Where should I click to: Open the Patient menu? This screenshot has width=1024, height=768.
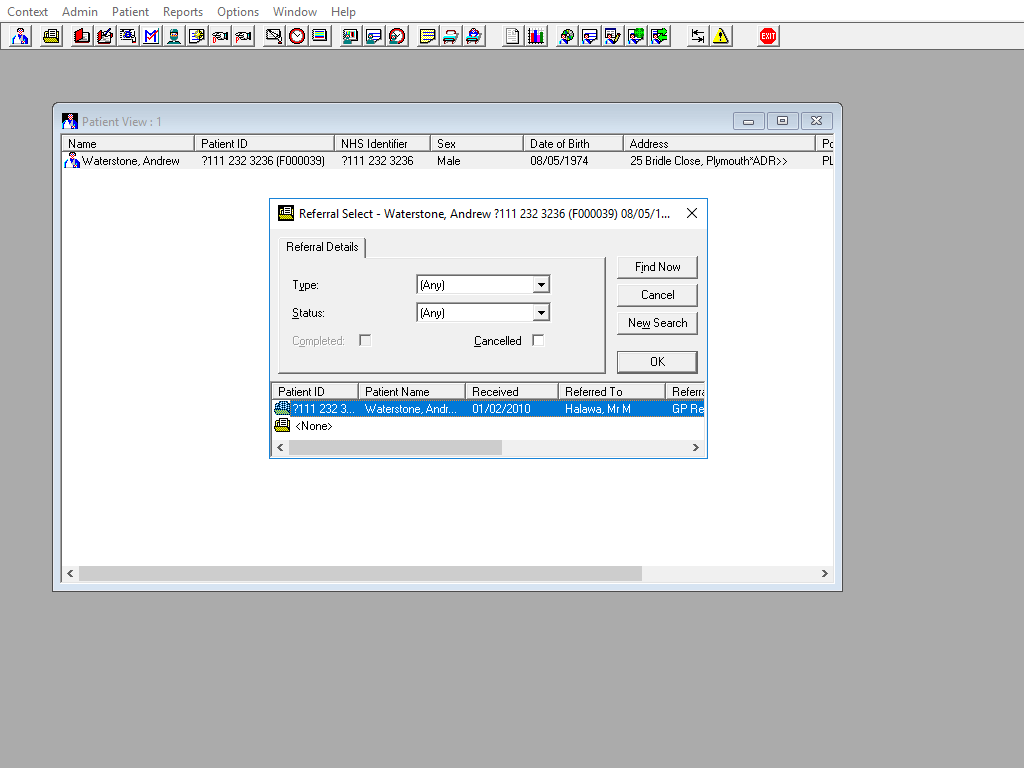[130, 12]
